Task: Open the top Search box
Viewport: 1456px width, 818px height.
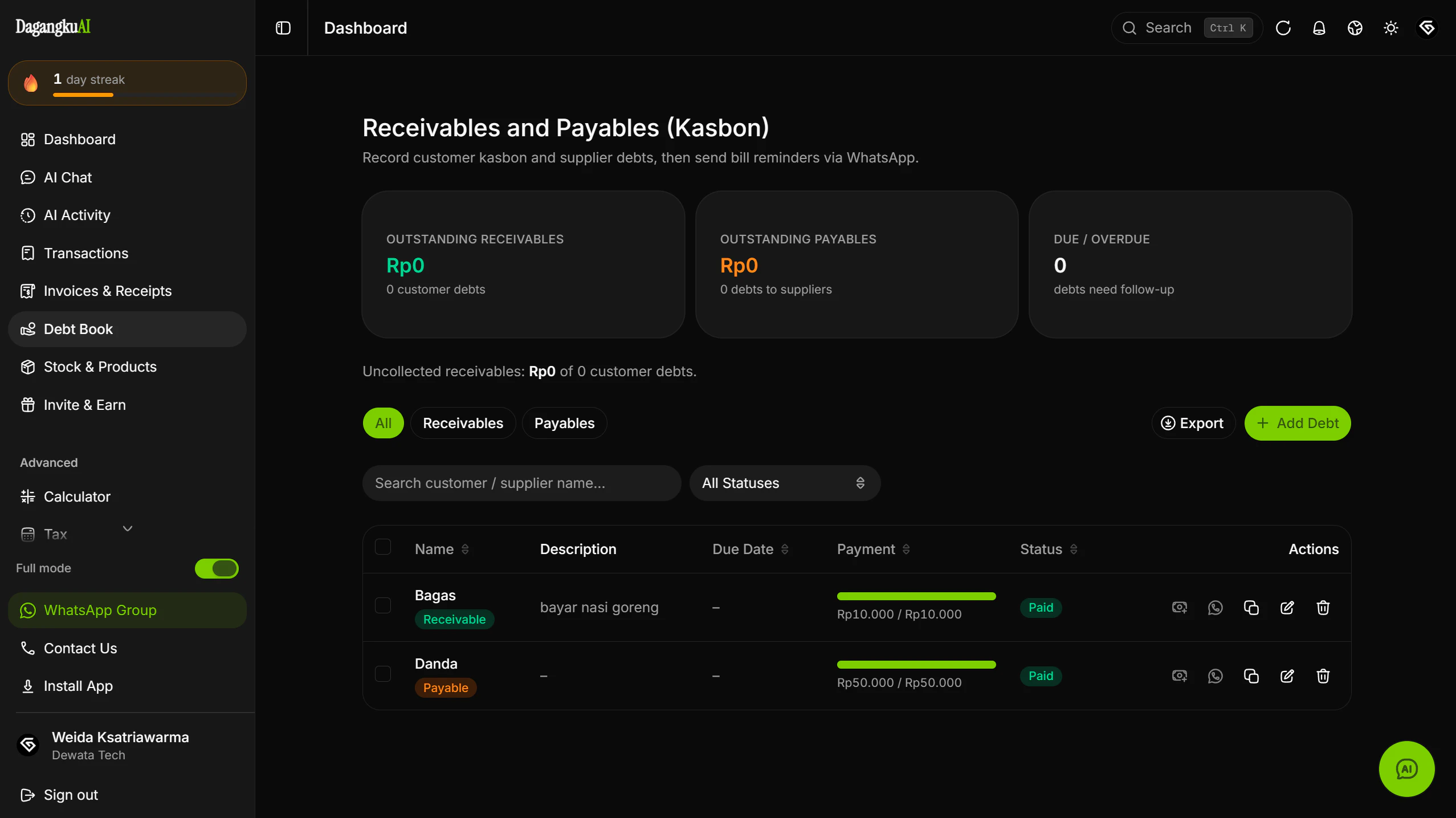Action: (1186, 28)
